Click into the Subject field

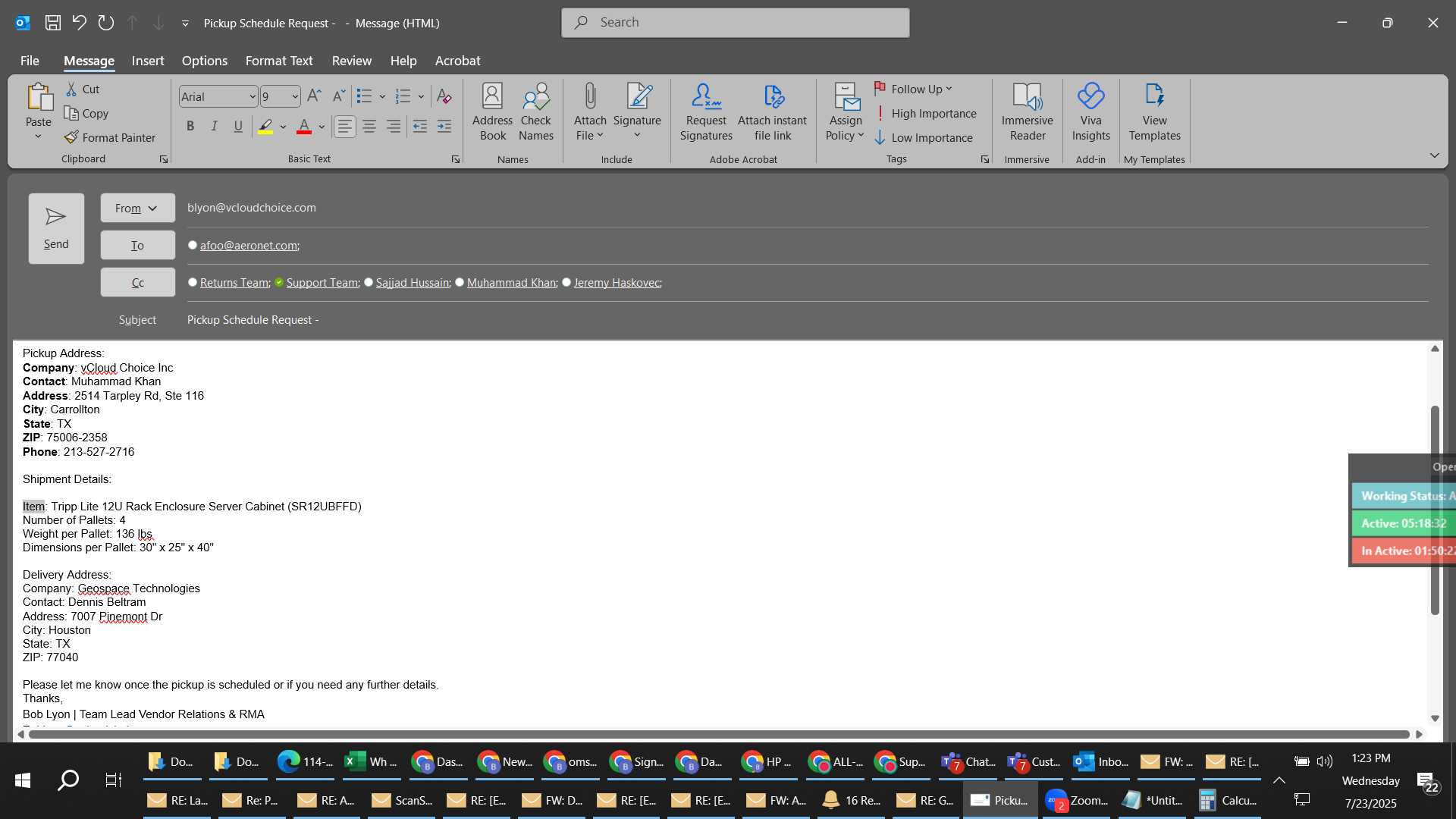coord(807,320)
